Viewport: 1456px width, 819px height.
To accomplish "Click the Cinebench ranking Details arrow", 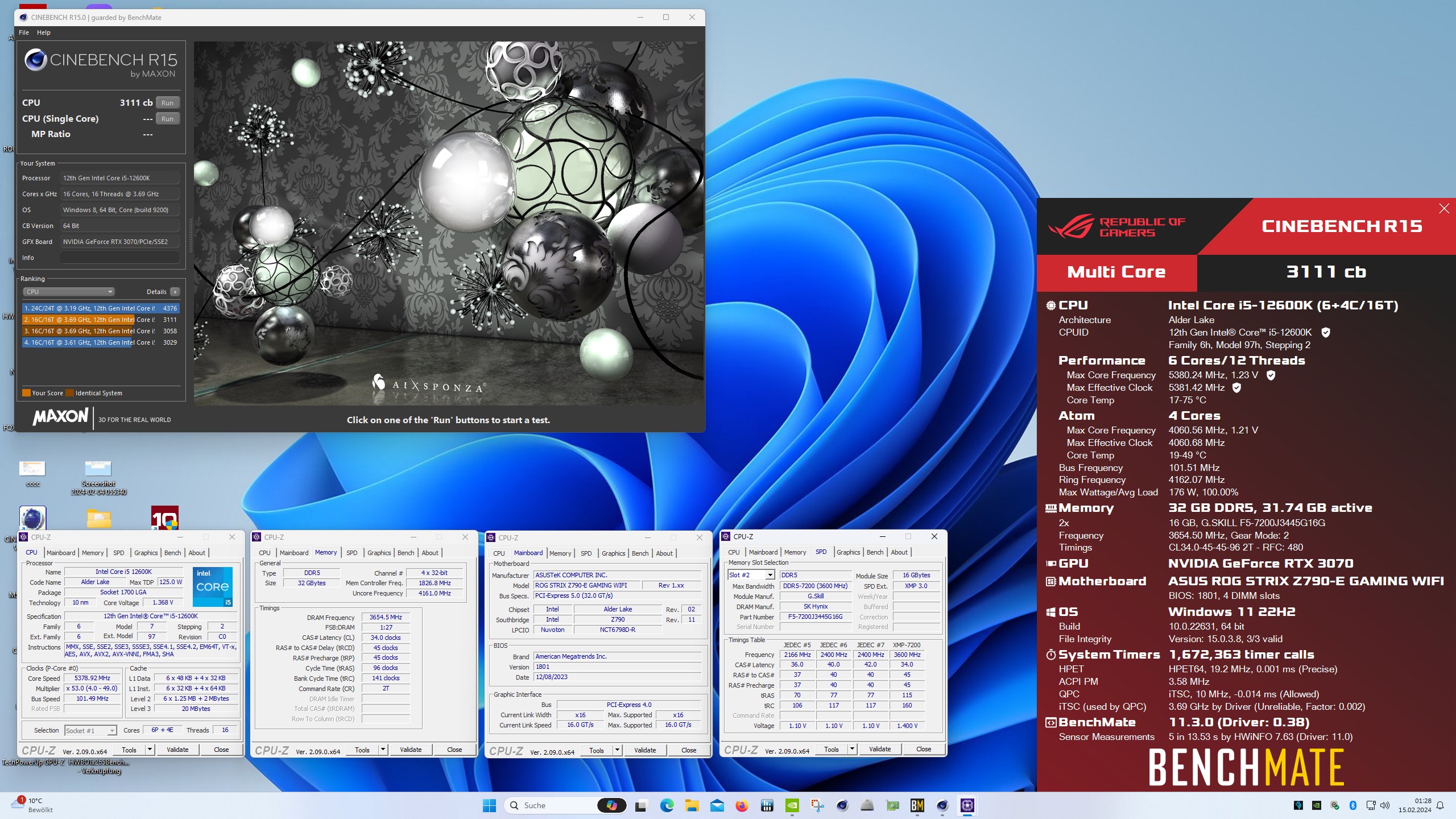I will (175, 292).
